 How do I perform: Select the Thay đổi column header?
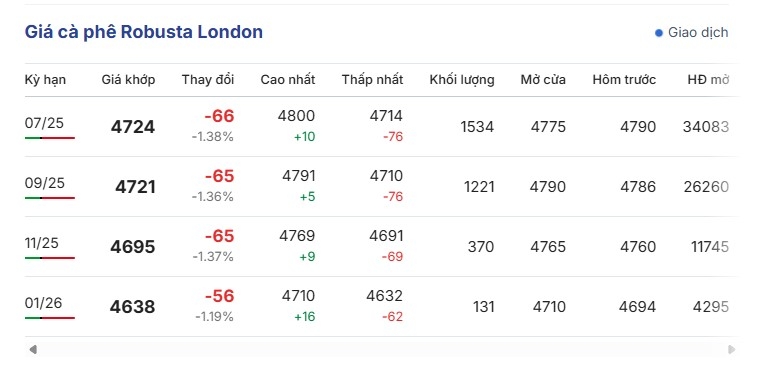coord(208,80)
